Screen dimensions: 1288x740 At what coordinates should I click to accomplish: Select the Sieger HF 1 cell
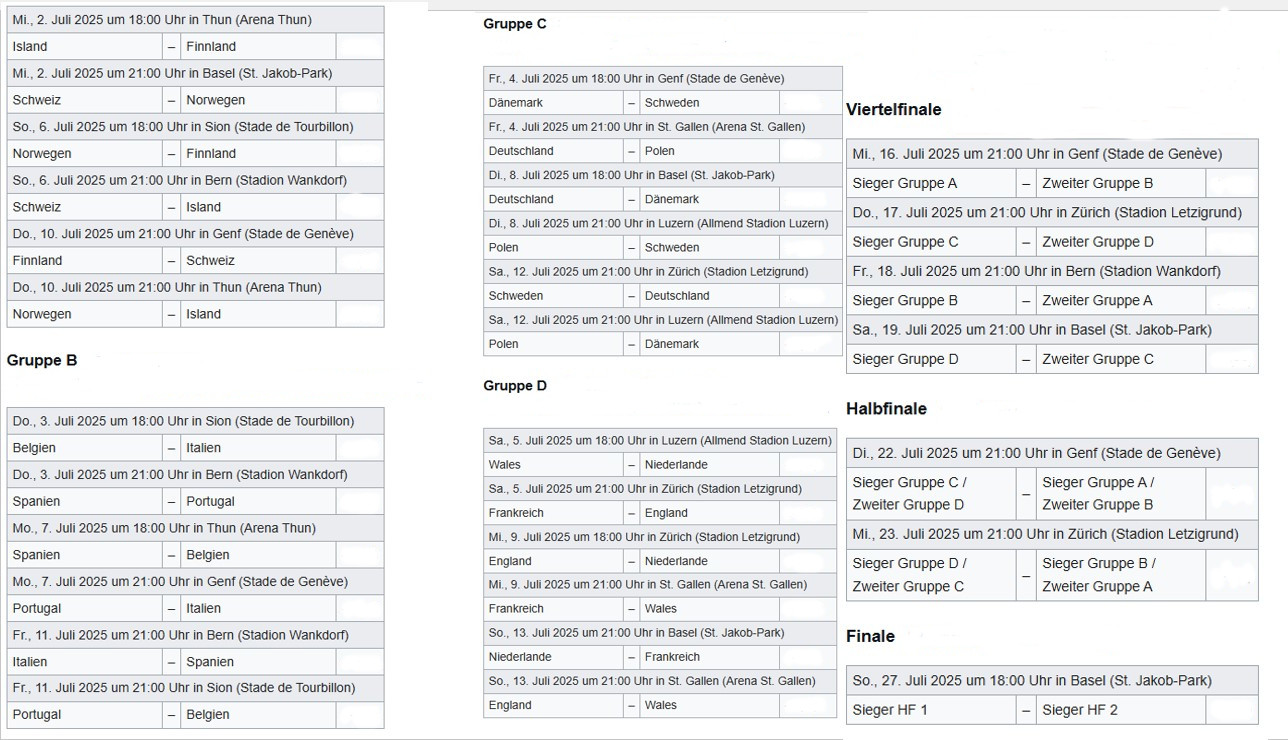tap(890, 710)
